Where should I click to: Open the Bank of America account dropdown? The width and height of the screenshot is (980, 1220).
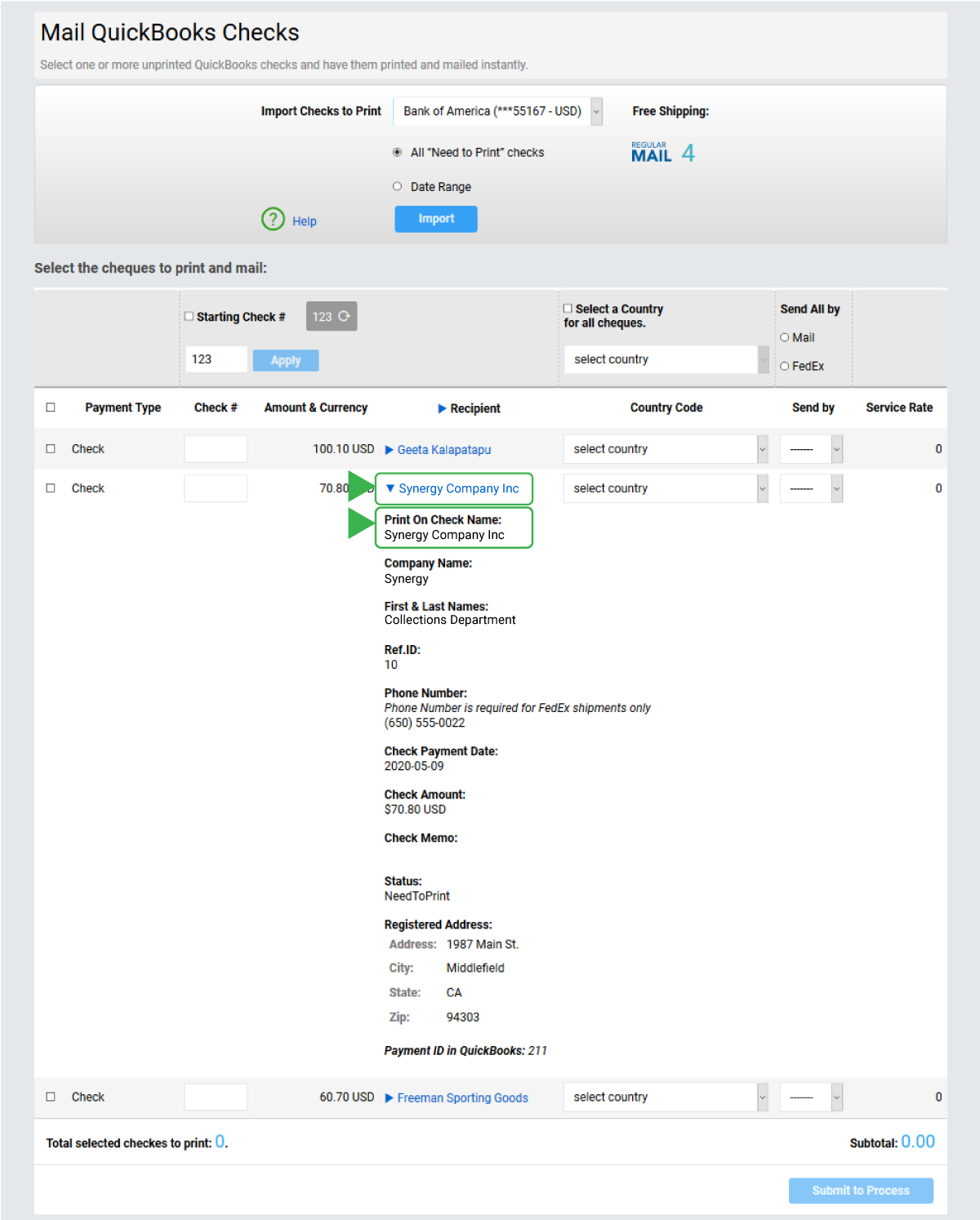click(498, 111)
